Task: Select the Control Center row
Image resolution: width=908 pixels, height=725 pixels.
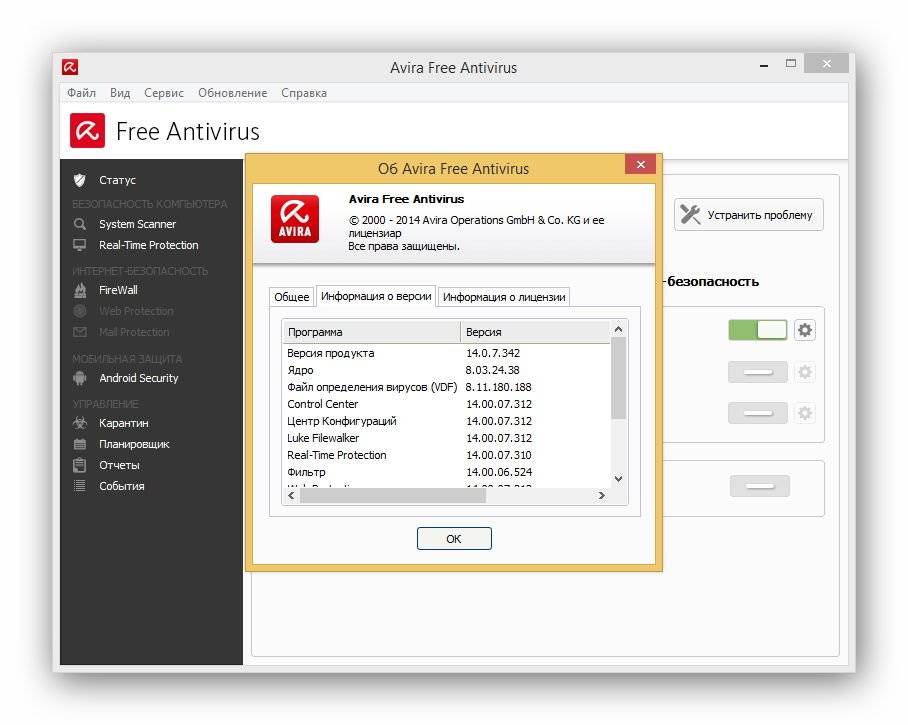Action: point(446,404)
